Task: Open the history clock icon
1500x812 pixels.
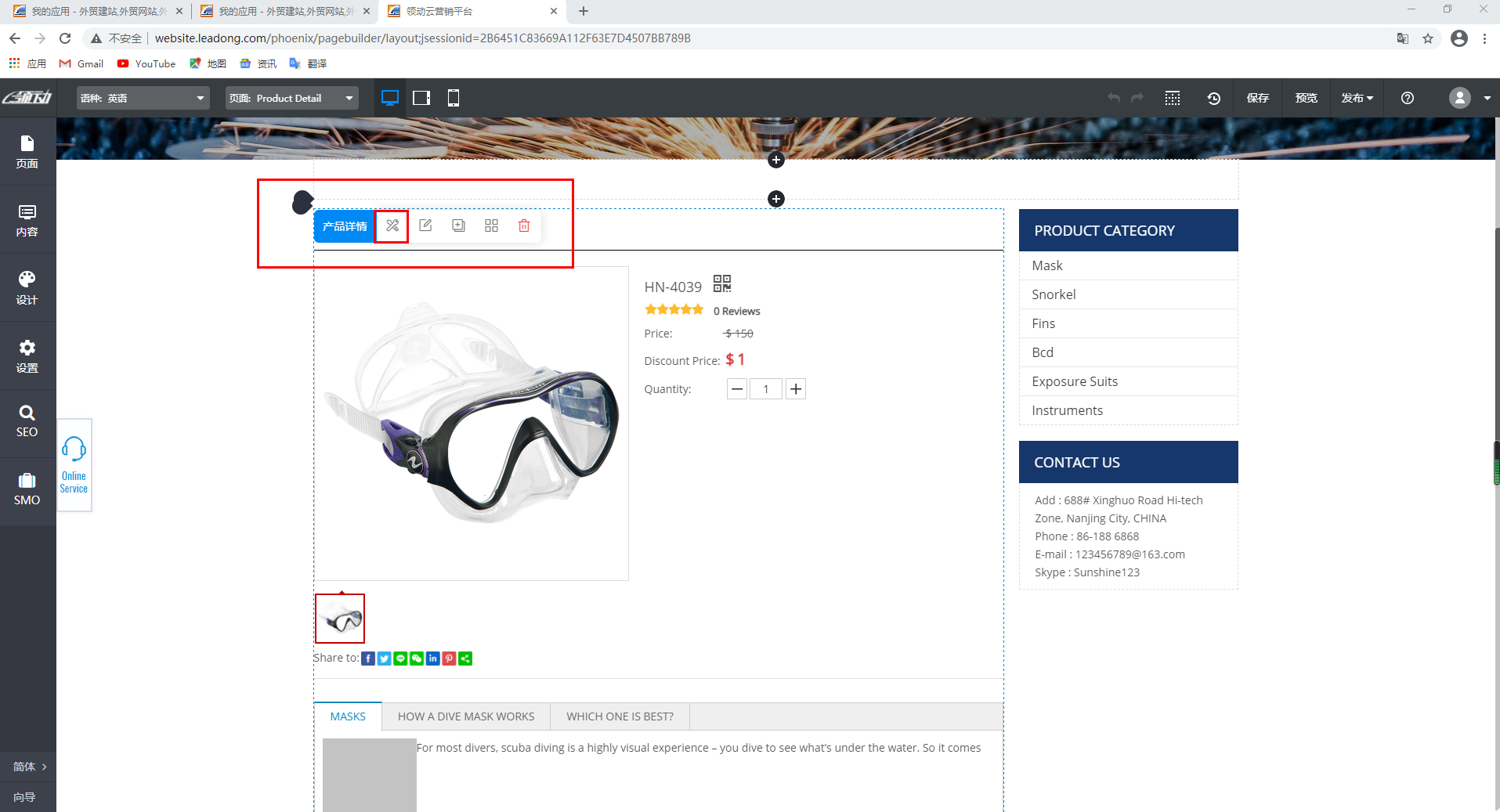Action: [x=1213, y=98]
